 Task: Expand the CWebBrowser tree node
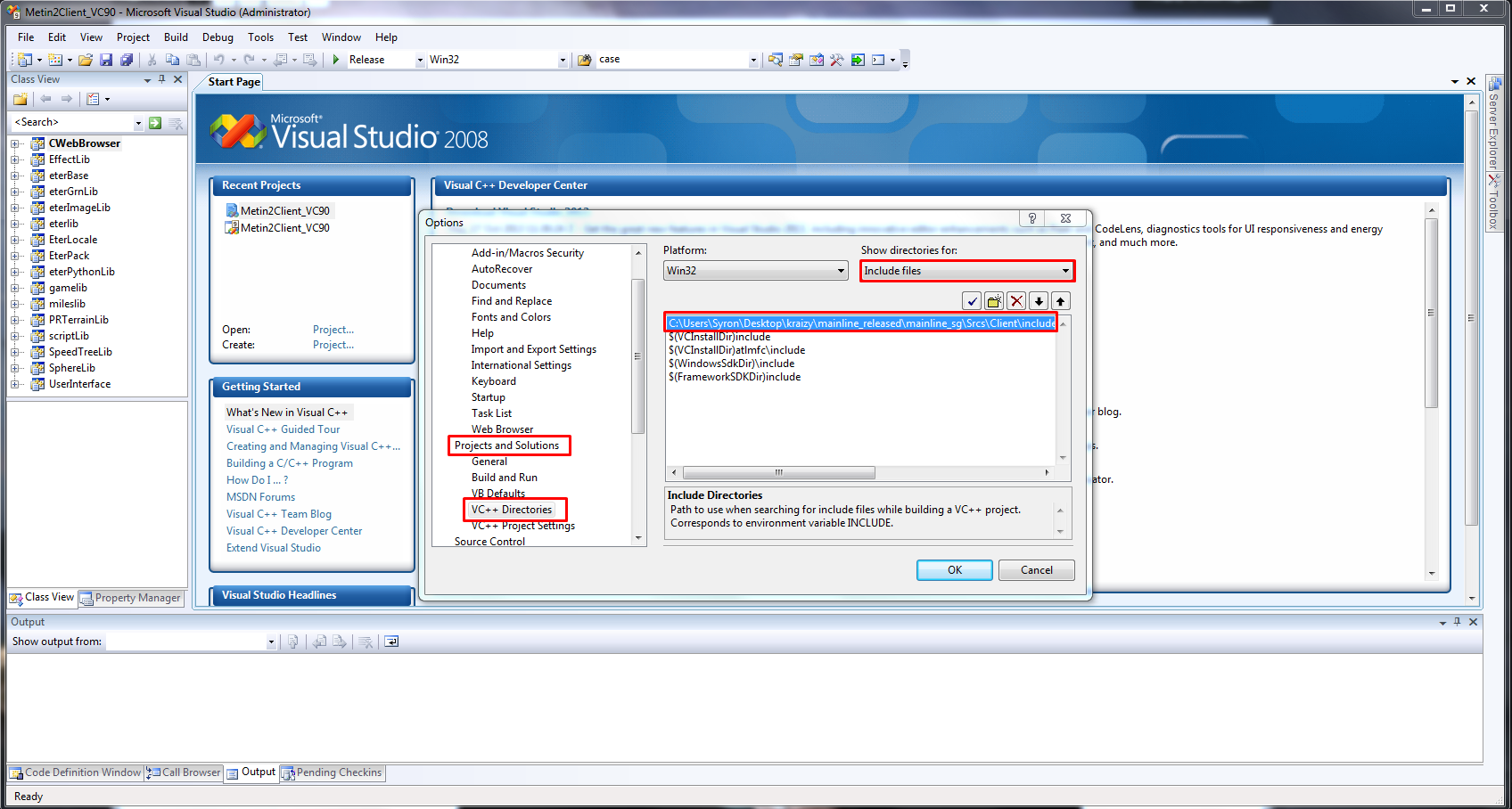click(x=15, y=143)
